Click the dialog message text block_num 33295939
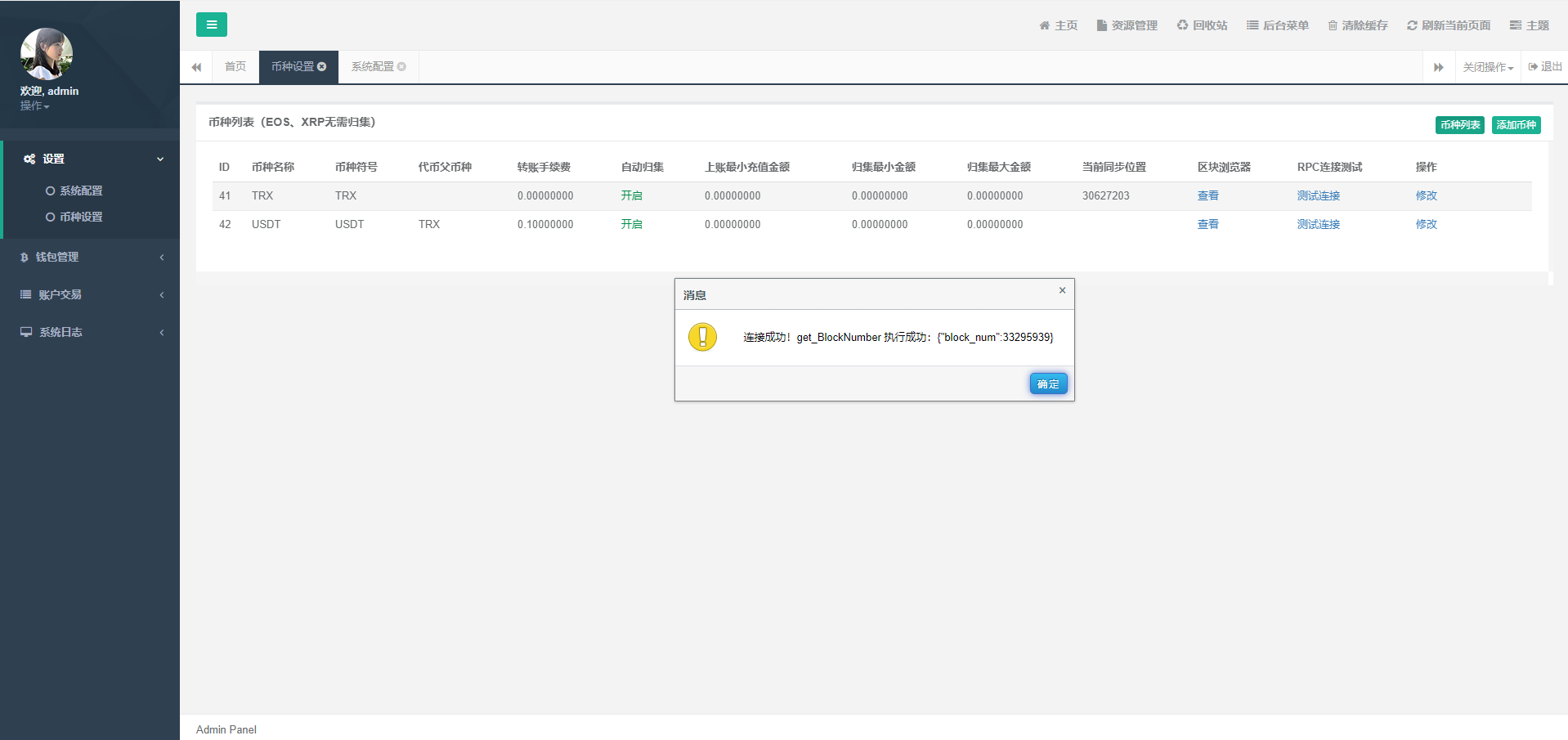 click(898, 337)
